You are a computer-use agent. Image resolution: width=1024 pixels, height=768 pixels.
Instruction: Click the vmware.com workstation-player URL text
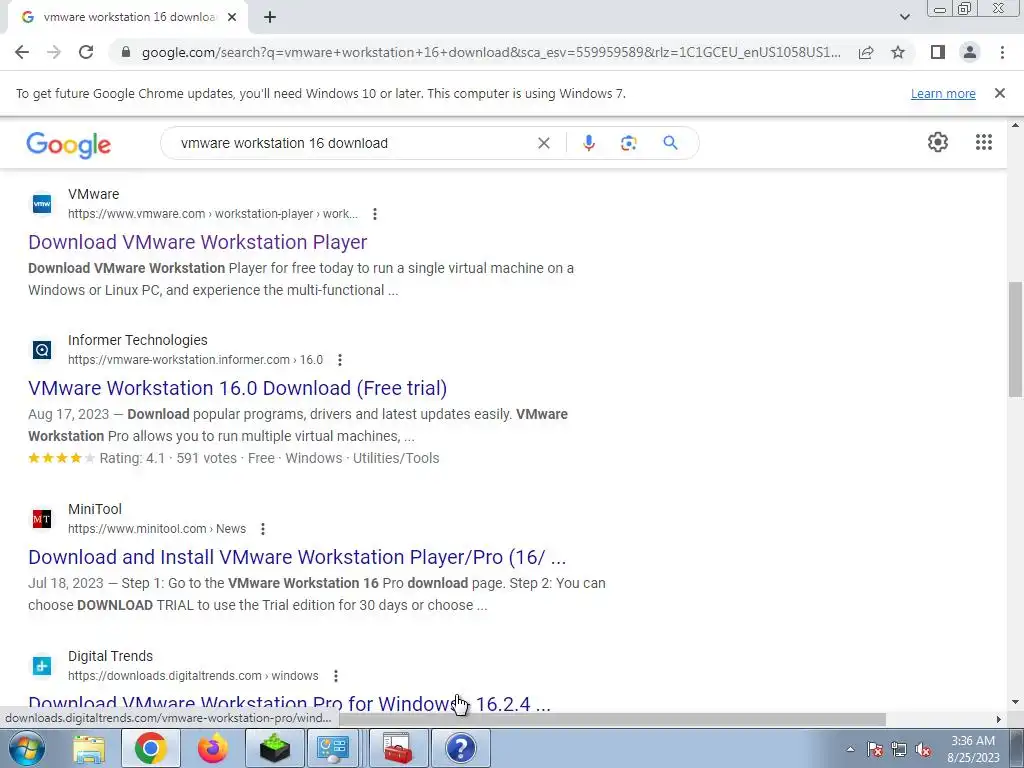pos(212,214)
